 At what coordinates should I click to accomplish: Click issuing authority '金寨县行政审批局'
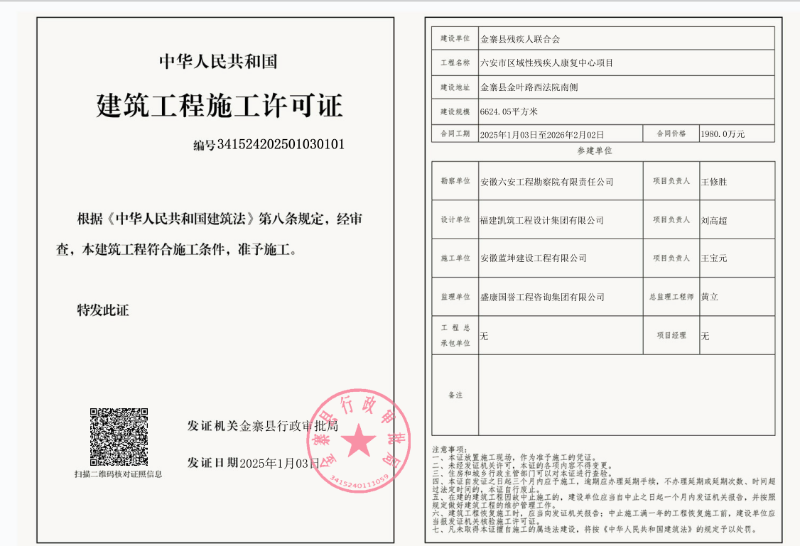(x=289, y=426)
